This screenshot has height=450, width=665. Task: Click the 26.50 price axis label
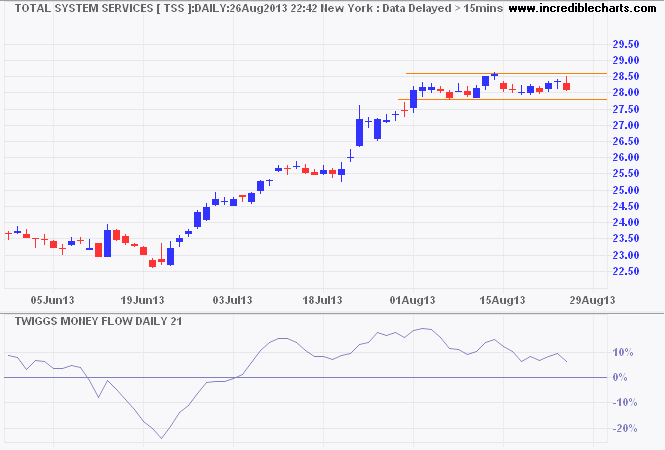point(626,142)
